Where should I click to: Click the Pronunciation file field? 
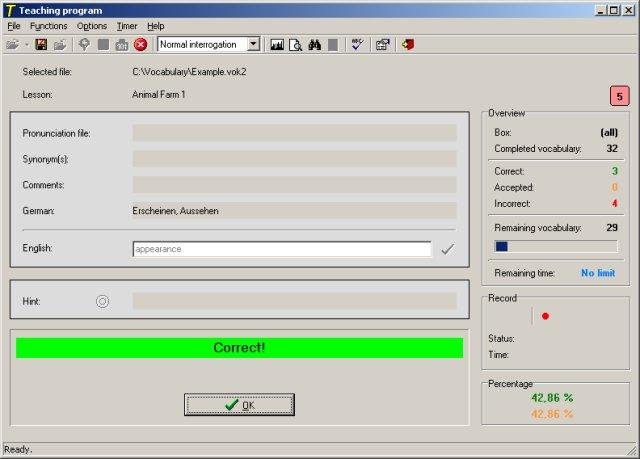pyautogui.click(x=294, y=133)
